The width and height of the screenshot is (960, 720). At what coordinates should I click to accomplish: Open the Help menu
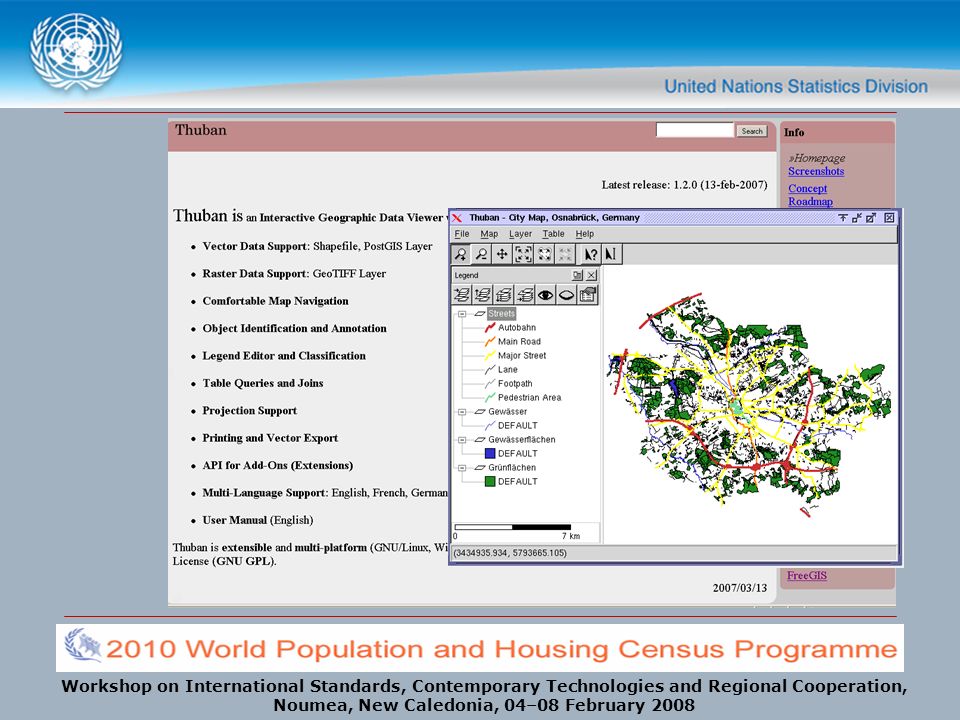pos(585,234)
